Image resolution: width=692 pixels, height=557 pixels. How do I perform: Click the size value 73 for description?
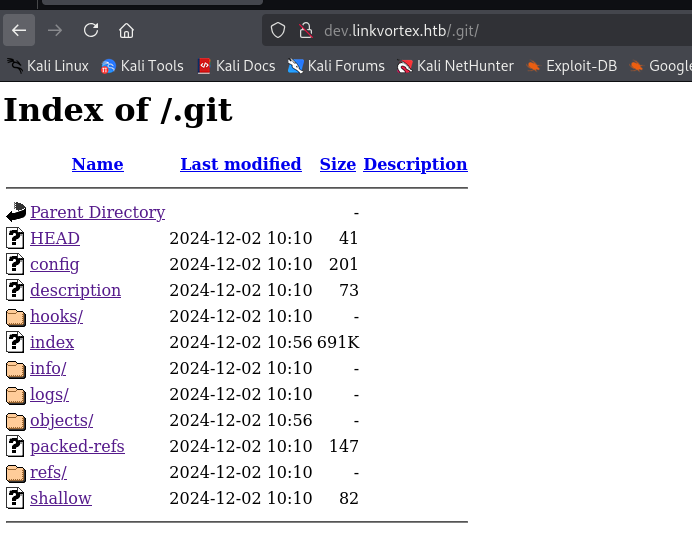click(x=349, y=290)
